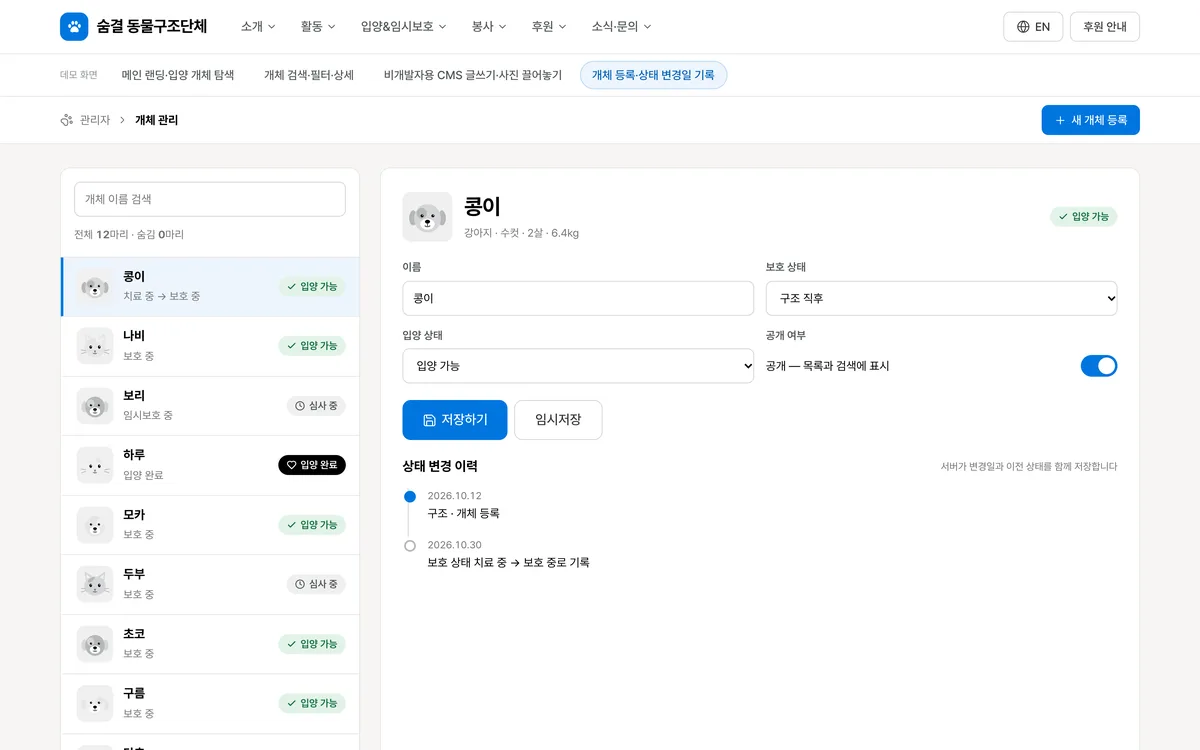Viewport: 1200px width, 750px height.
Task: Click 보호 상태 치료 중 → 보호 중 history entry
Action: click(x=508, y=563)
